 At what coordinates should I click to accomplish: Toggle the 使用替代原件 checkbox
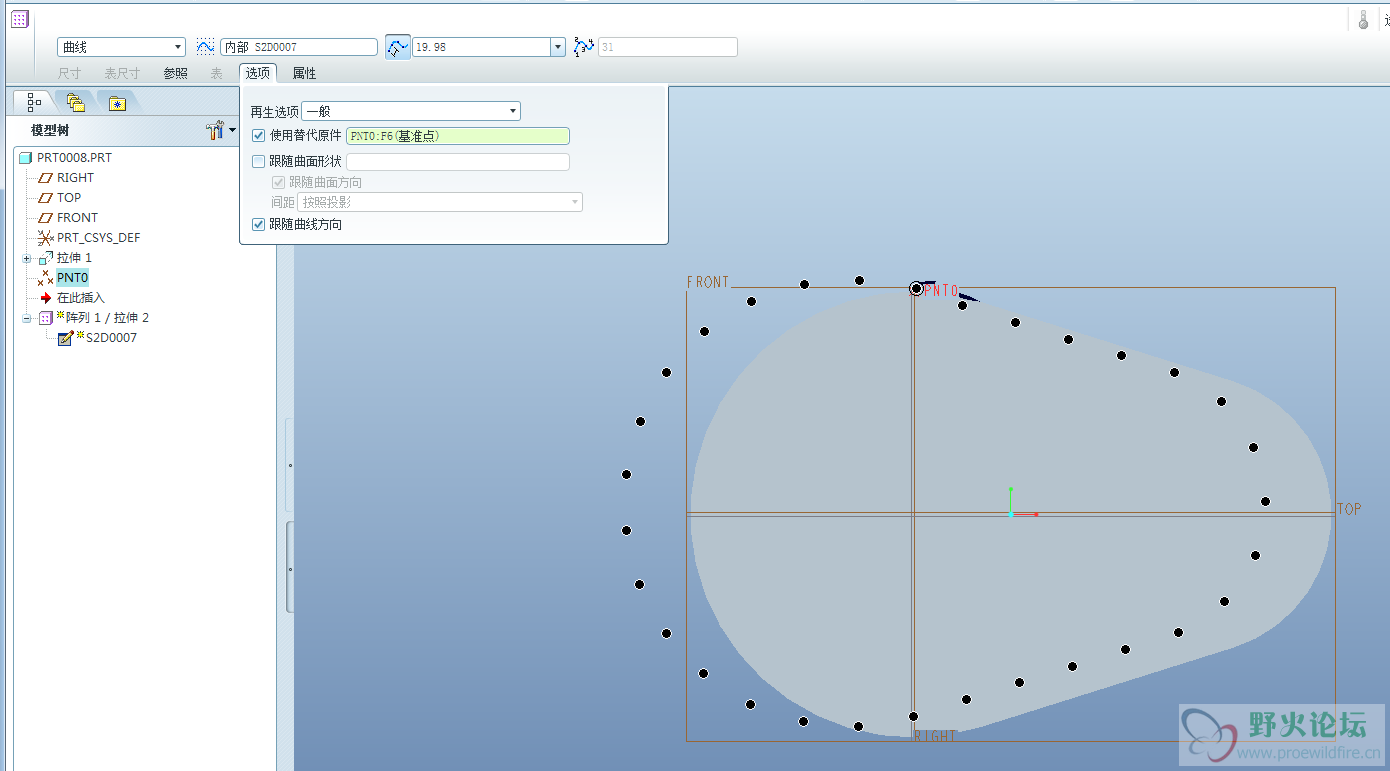[259, 135]
